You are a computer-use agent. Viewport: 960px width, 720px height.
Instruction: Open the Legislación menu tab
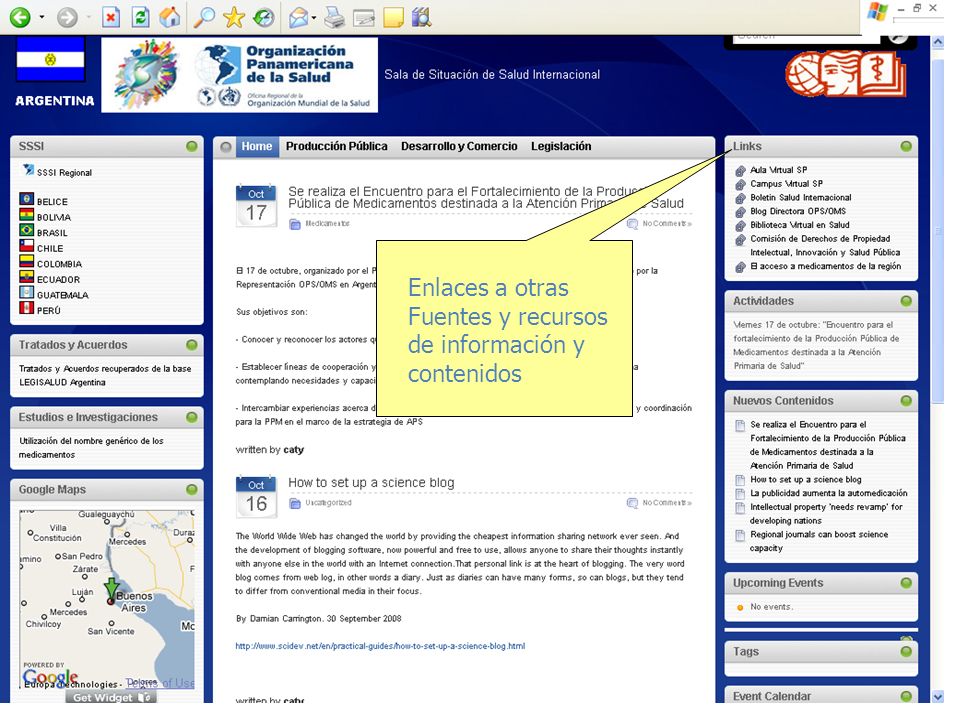click(x=561, y=146)
